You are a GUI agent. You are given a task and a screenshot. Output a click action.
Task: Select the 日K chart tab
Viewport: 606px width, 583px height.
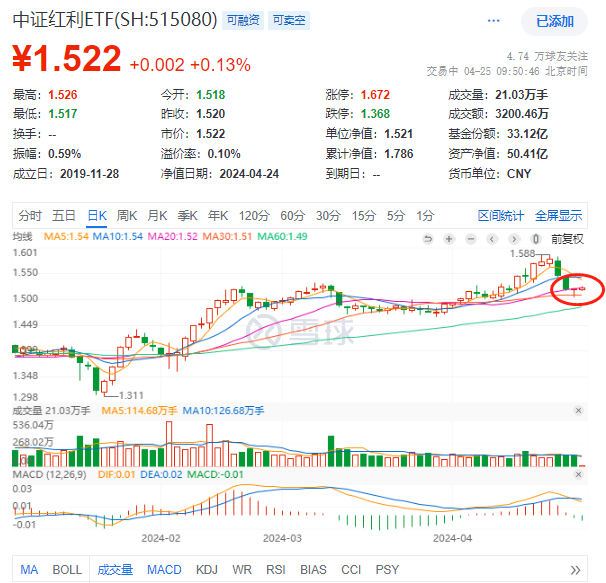[97, 215]
